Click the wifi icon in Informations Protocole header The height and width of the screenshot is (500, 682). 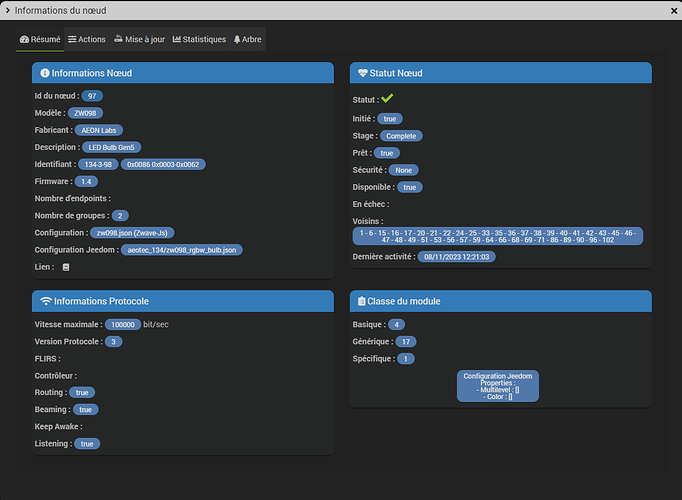(45, 301)
